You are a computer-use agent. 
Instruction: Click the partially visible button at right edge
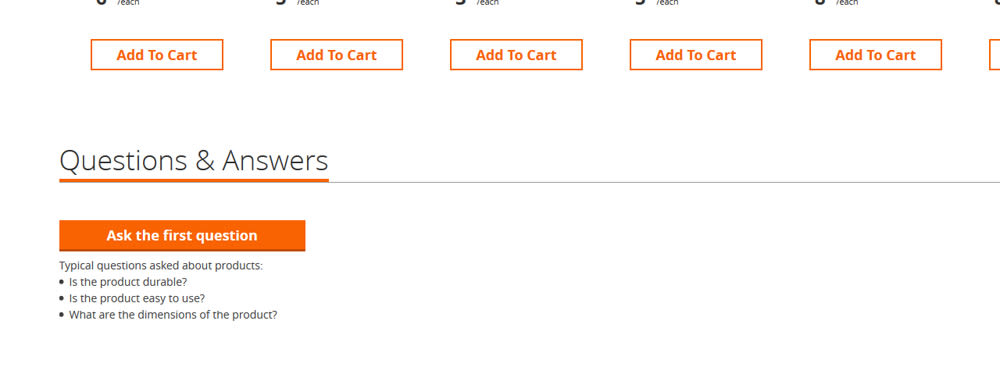[x=995, y=55]
